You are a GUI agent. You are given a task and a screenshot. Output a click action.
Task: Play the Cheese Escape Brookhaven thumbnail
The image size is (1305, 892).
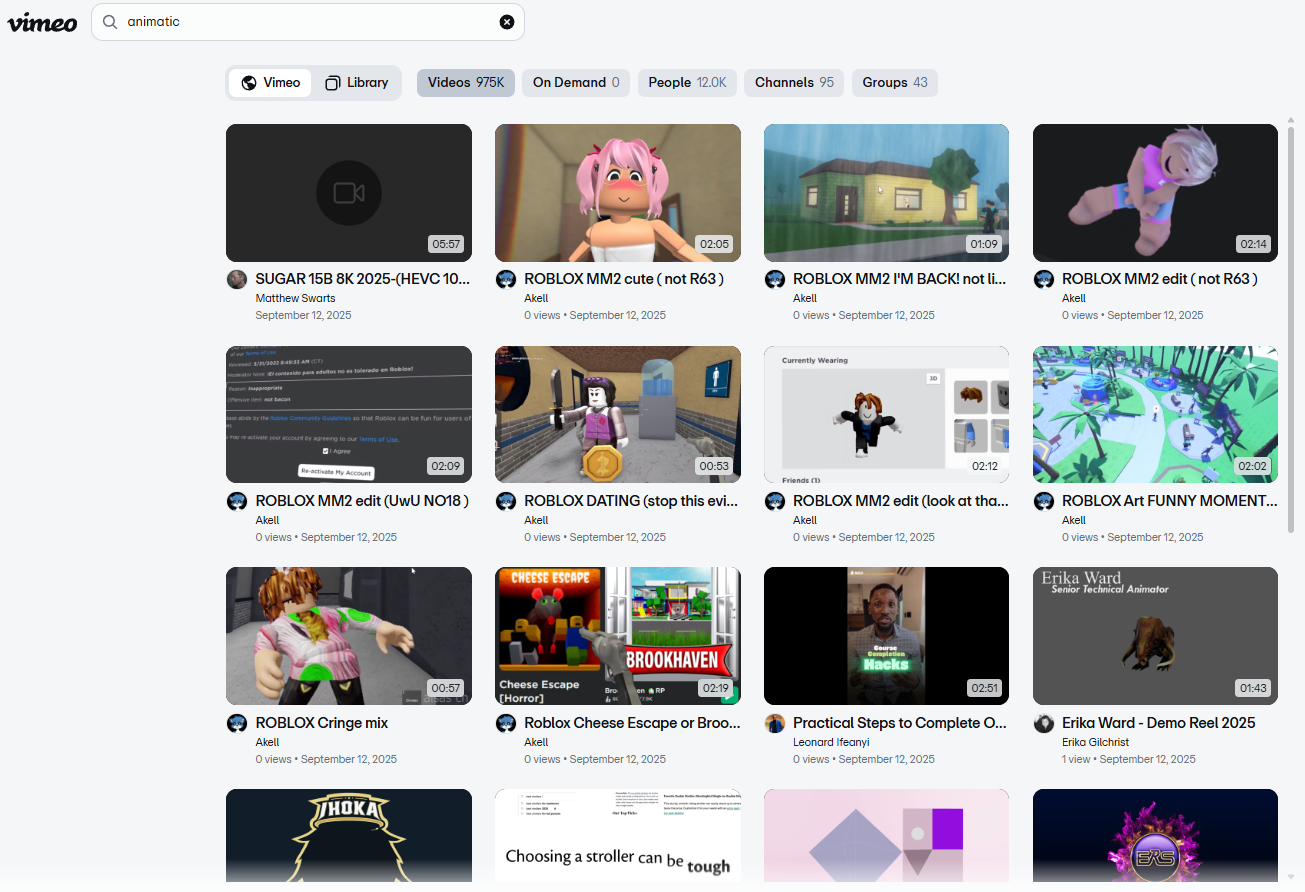[618, 637]
